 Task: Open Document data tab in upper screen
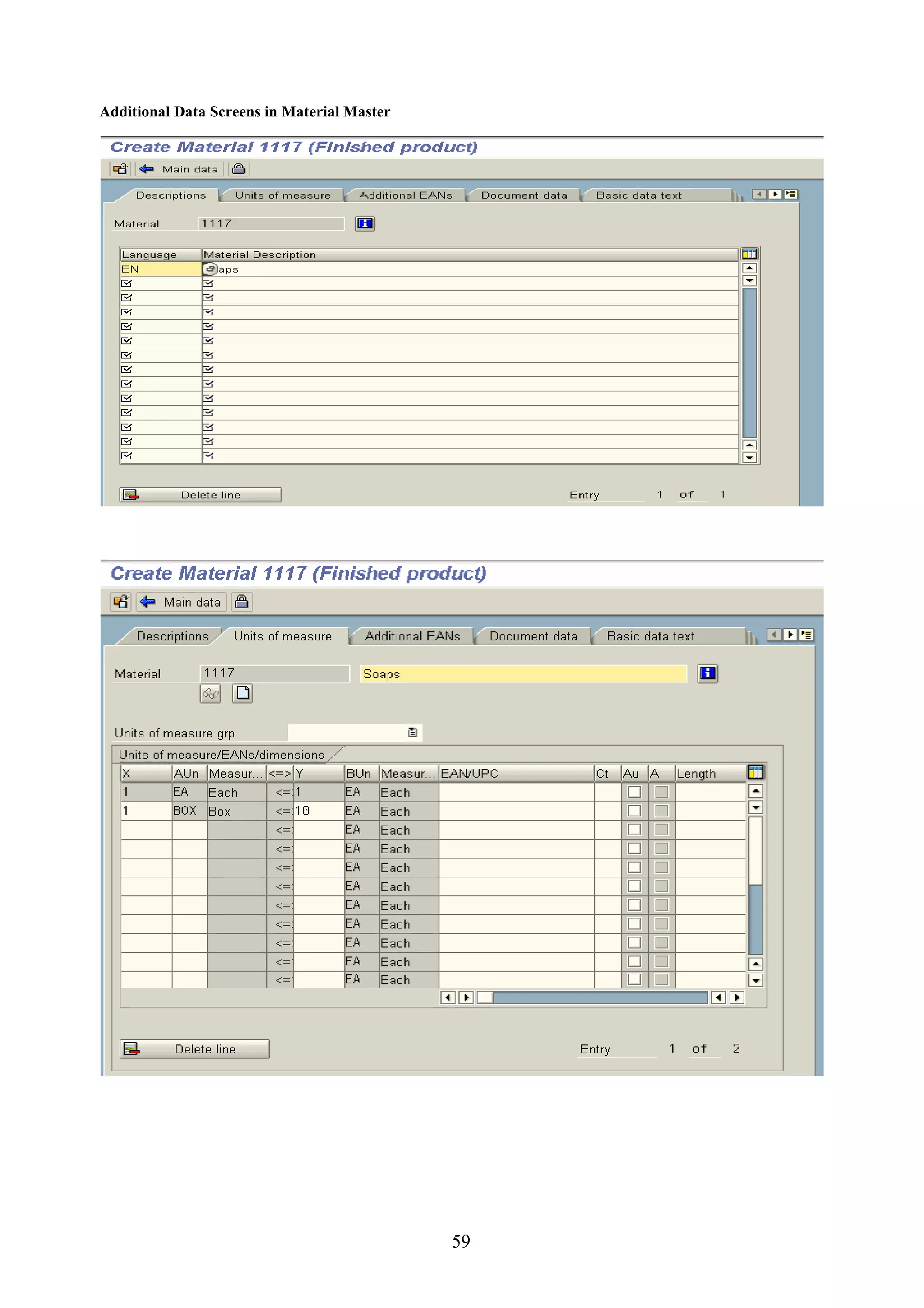point(524,195)
